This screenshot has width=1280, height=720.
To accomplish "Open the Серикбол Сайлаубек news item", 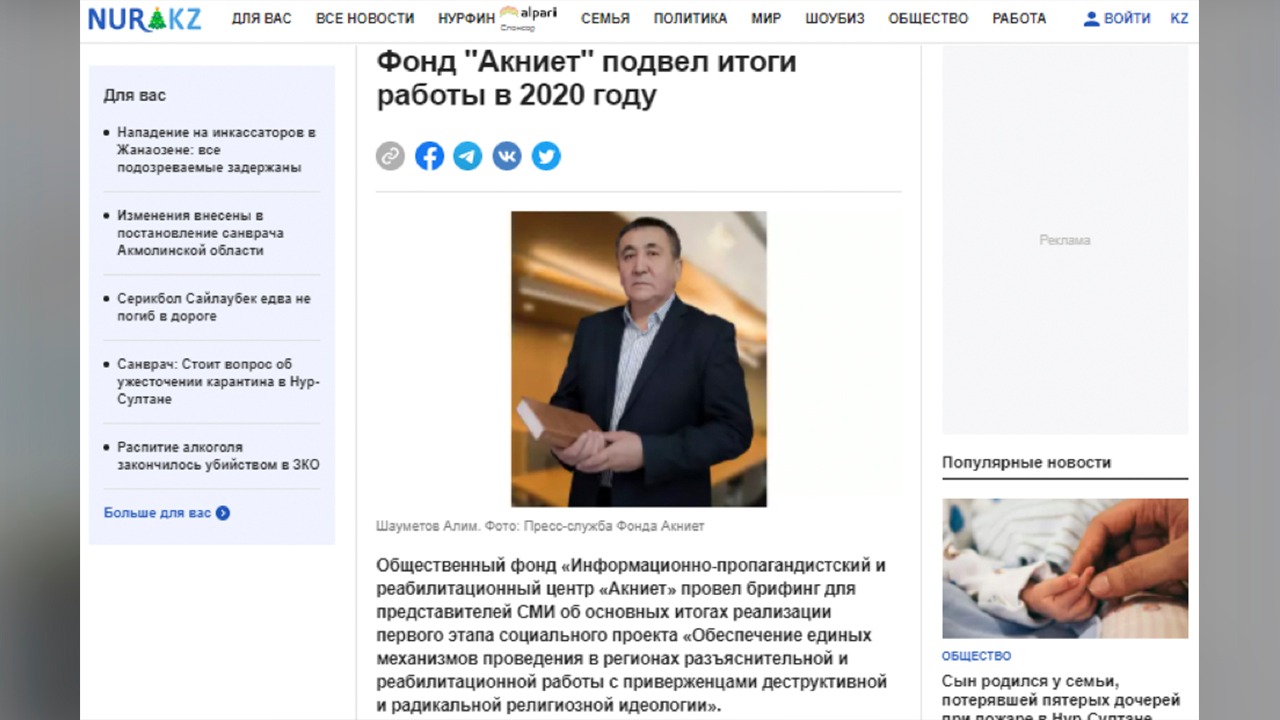I will [214, 307].
